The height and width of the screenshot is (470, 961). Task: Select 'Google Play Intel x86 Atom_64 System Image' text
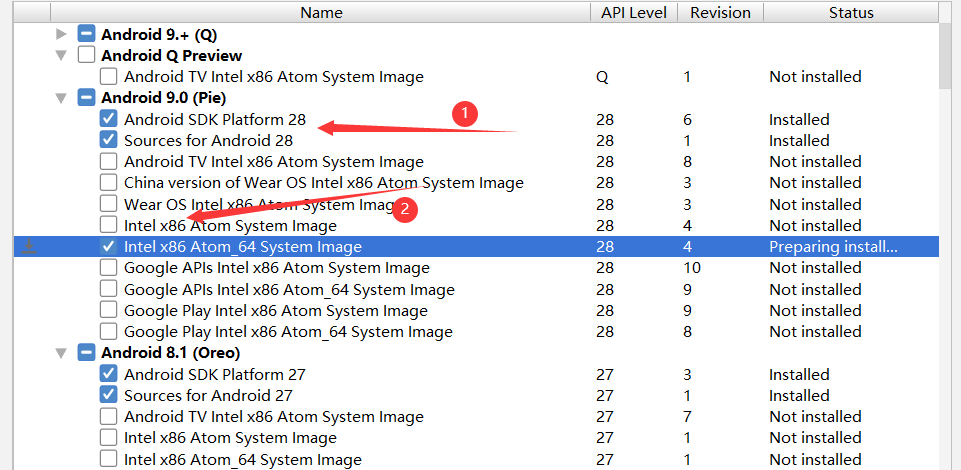coord(288,332)
